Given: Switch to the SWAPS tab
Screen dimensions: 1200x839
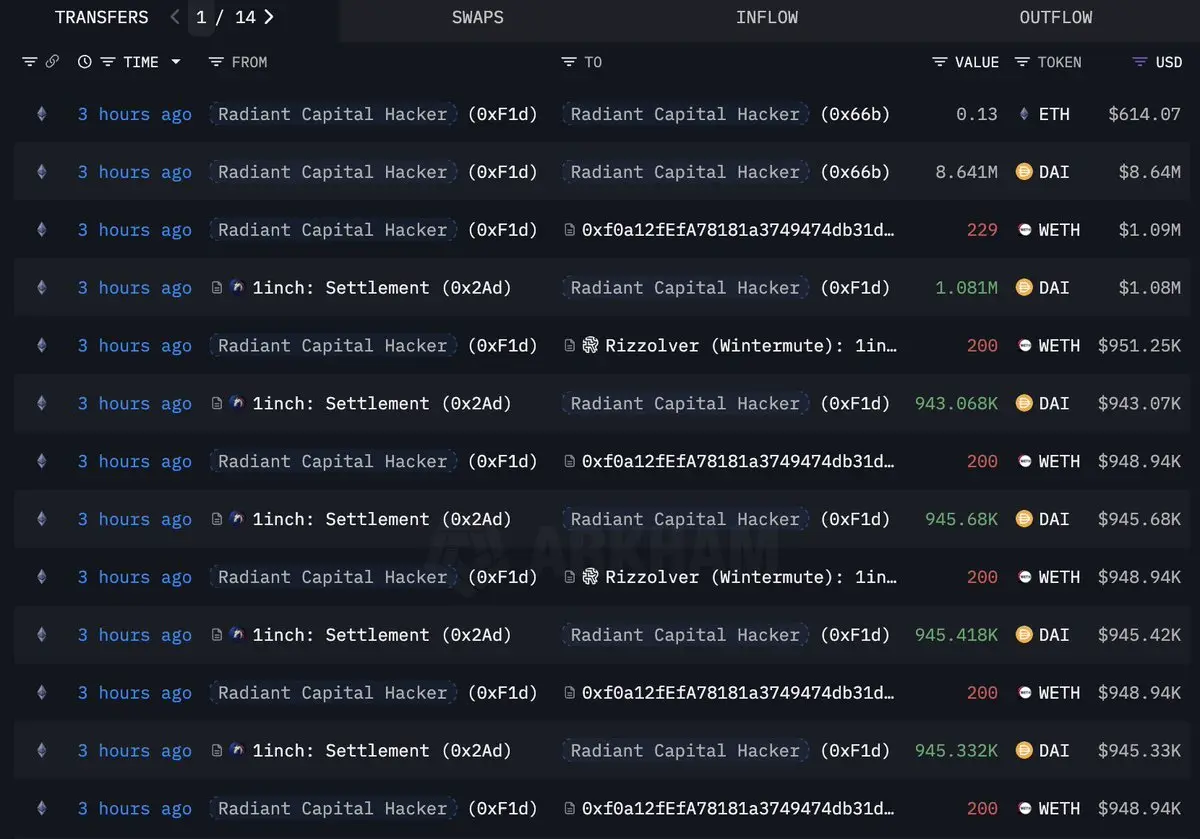Looking at the screenshot, I should click(478, 17).
